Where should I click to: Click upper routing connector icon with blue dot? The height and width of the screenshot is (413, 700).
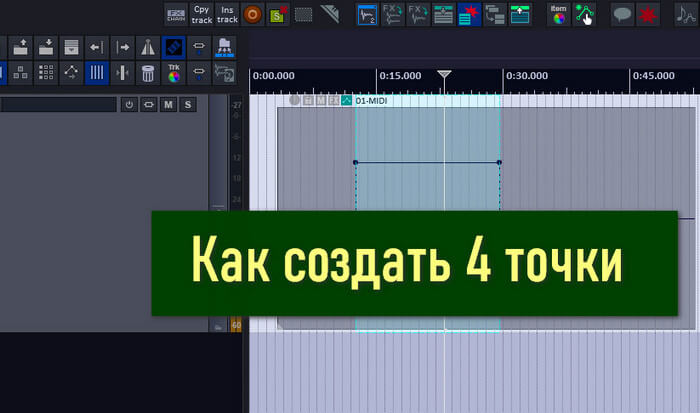pos(199,47)
